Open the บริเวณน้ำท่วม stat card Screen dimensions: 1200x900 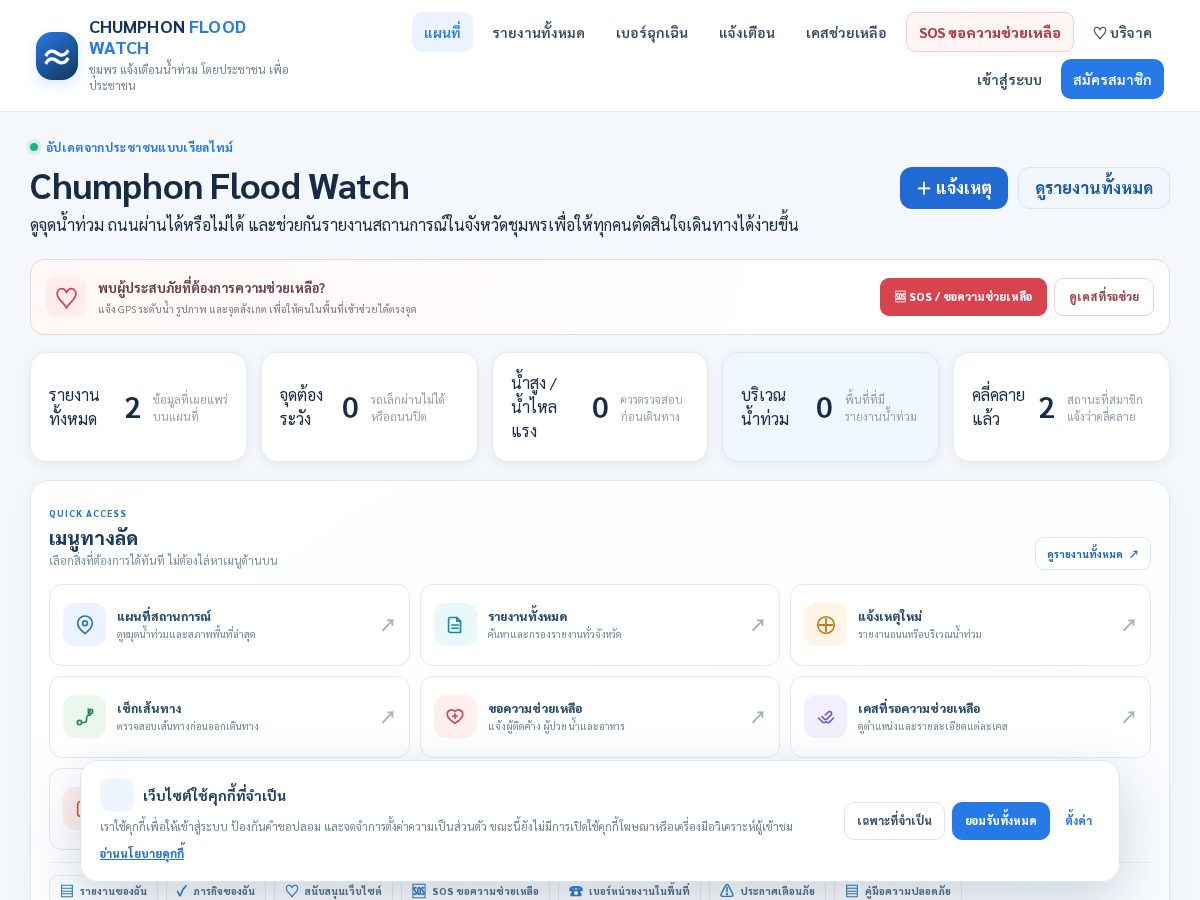click(831, 407)
